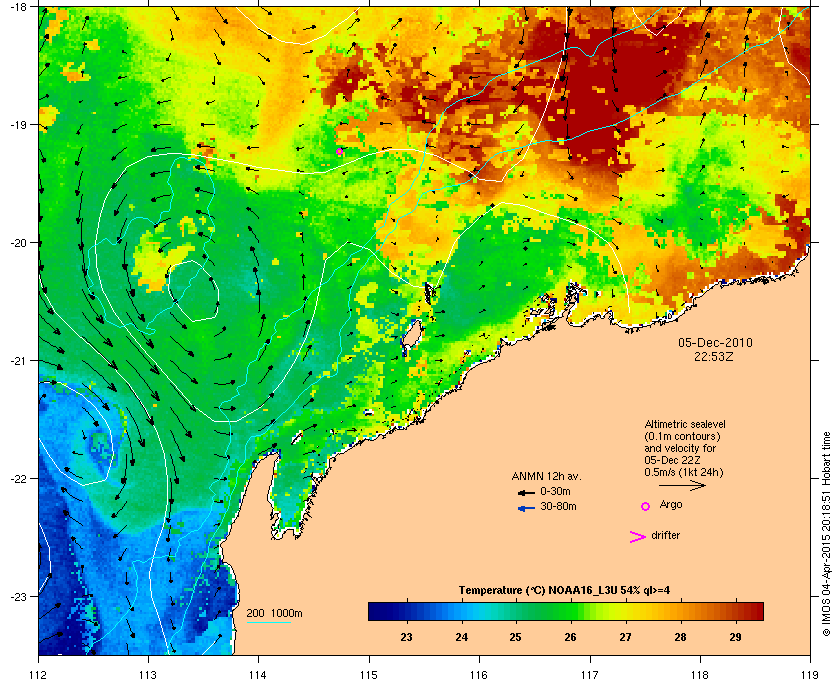The height and width of the screenshot is (680, 840).
Task: Click the '0-30m' legend label
Action: pyautogui.click(x=556, y=491)
